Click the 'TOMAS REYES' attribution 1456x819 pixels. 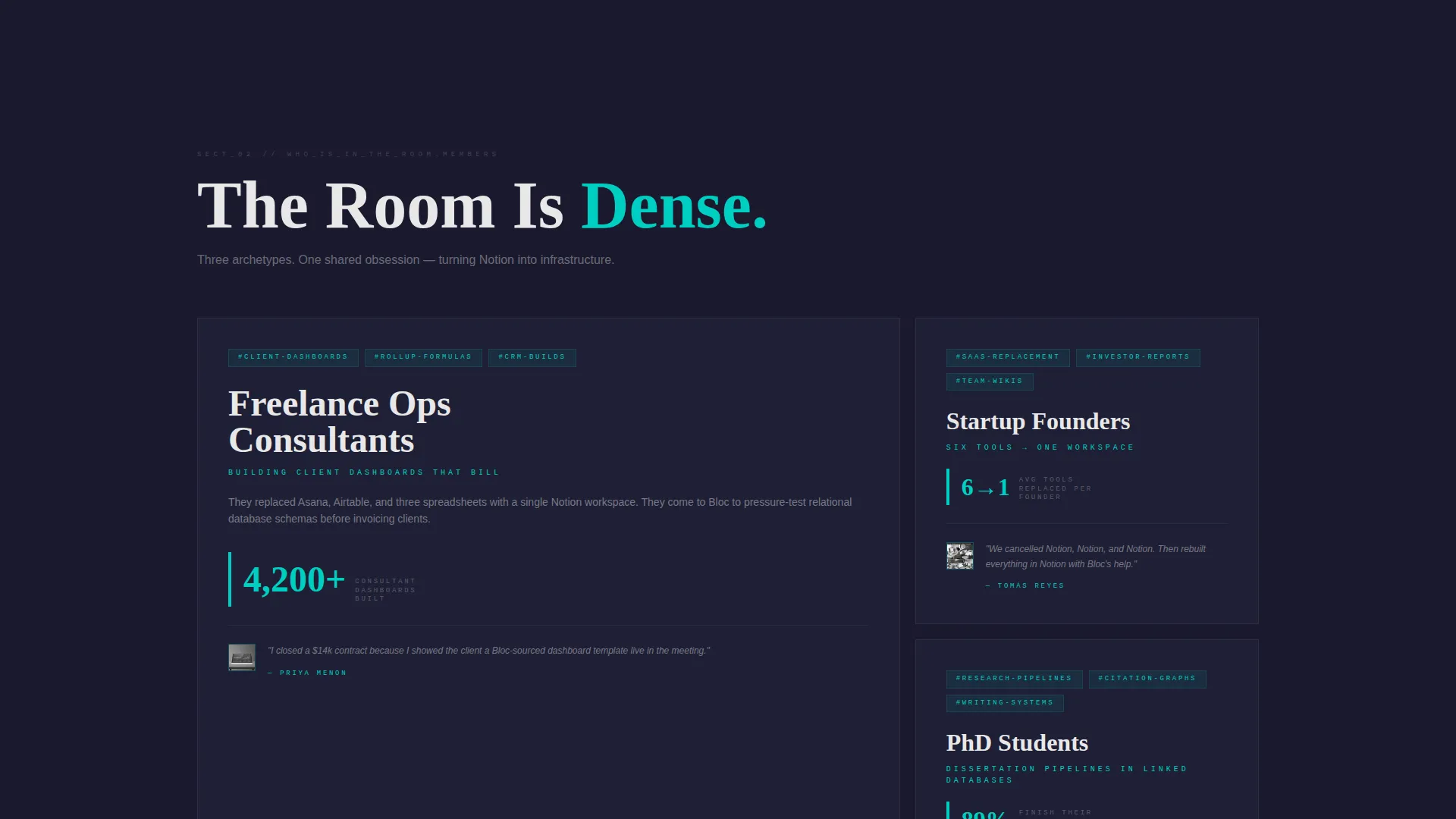[x=1025, y=586]
